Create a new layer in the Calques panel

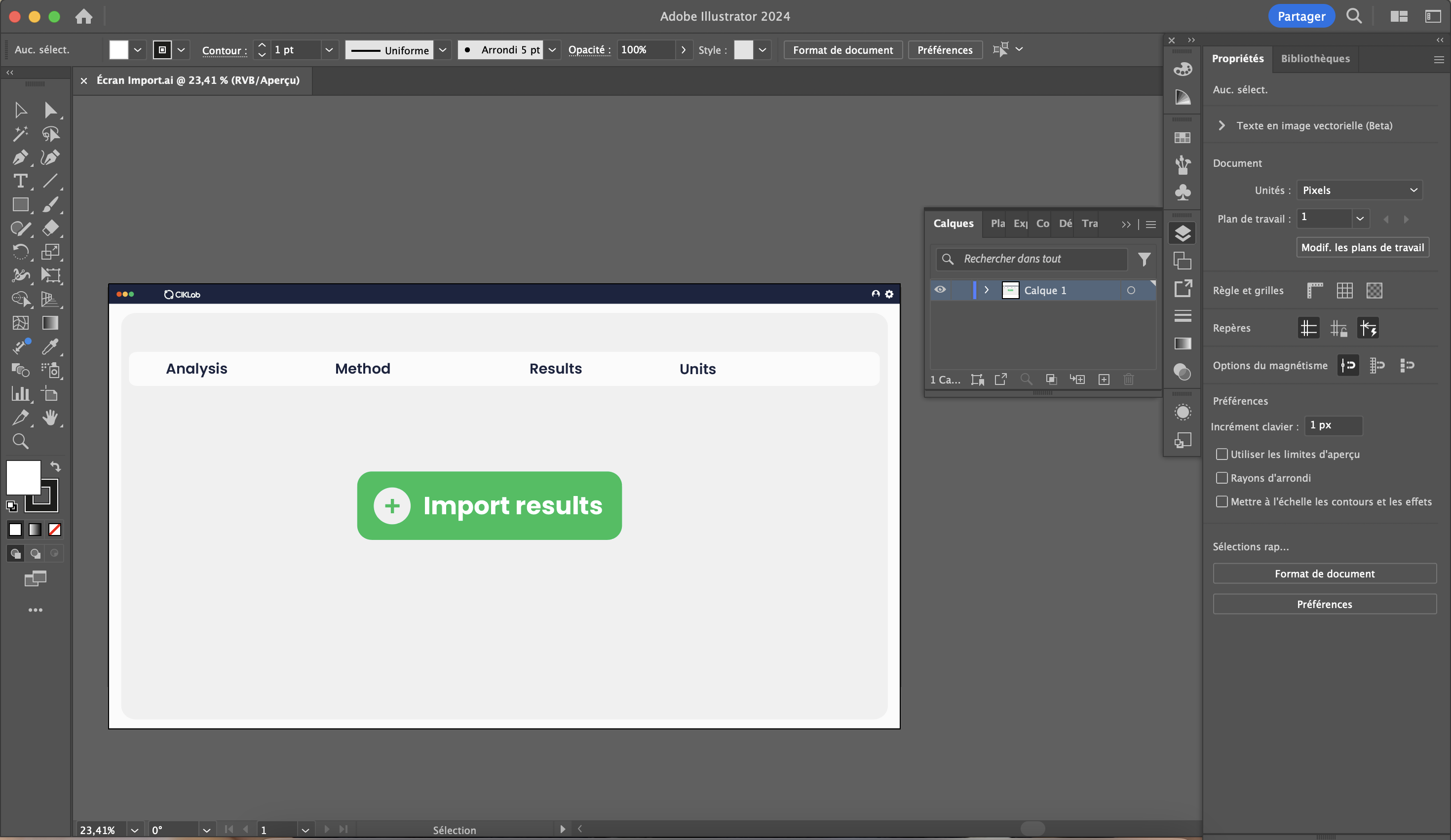coord(1105,380)
